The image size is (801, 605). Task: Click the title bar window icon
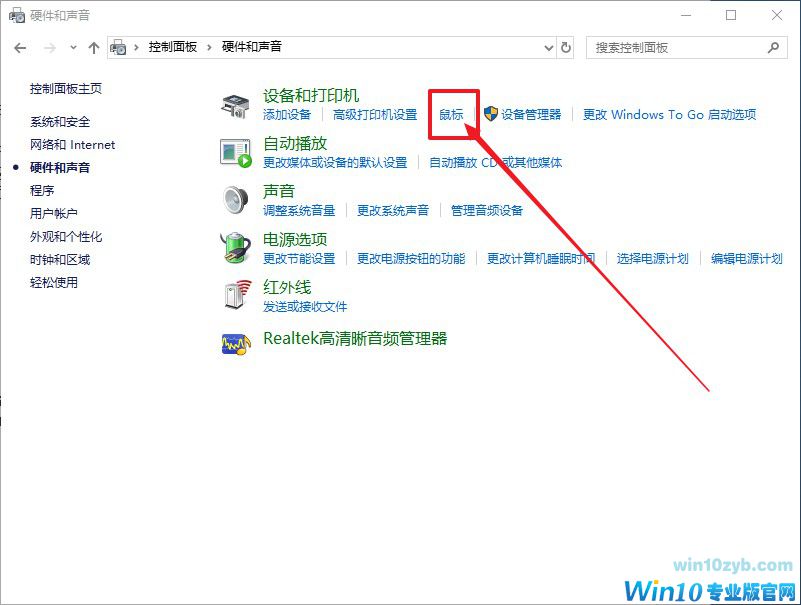pos(16,15)
